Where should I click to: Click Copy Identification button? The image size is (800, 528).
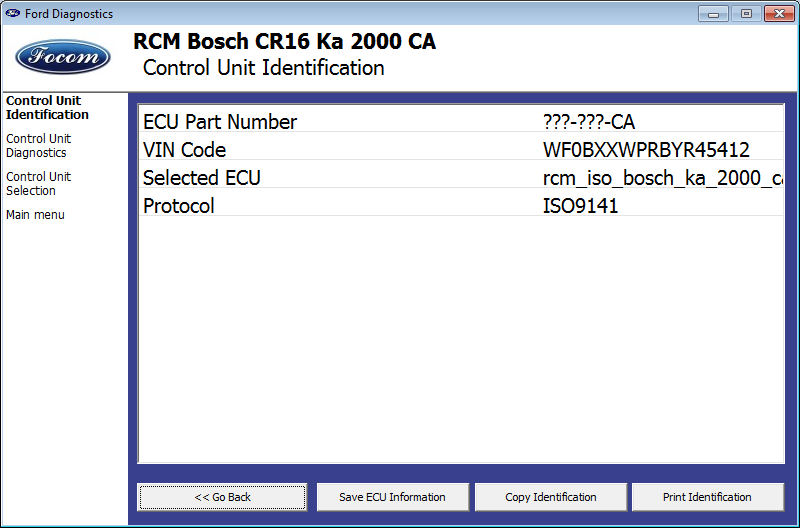pos(550,497)
